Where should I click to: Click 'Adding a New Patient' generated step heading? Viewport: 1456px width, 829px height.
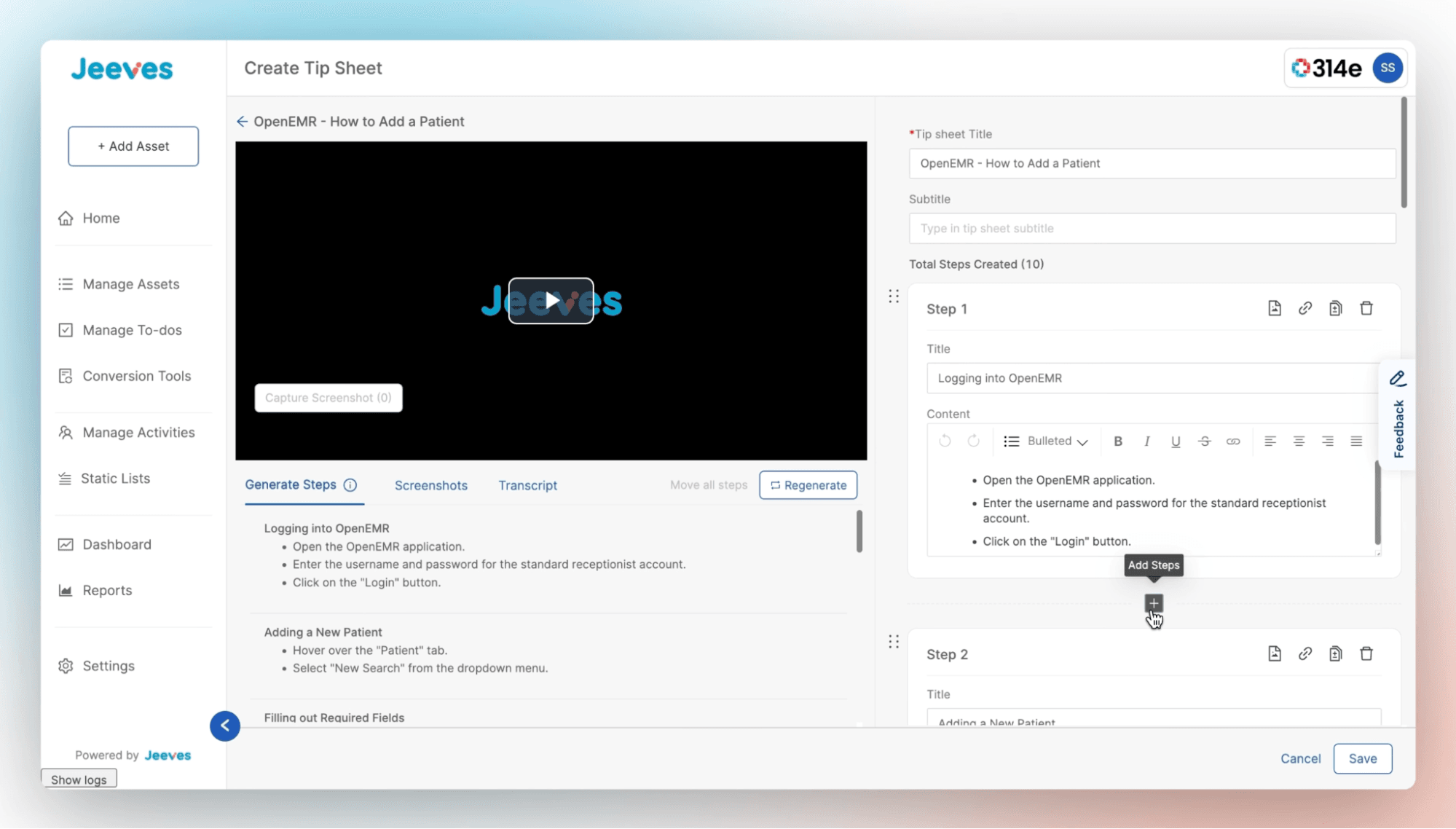[x=323, y=632]
